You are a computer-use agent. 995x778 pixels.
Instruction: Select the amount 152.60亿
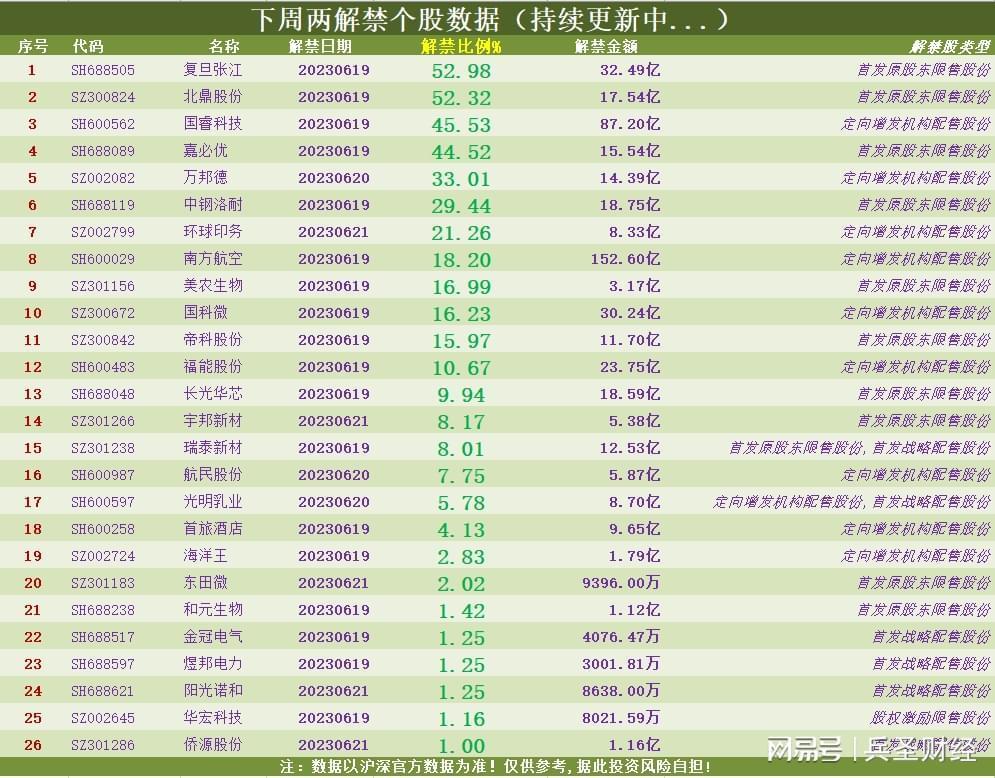[626, 259]
